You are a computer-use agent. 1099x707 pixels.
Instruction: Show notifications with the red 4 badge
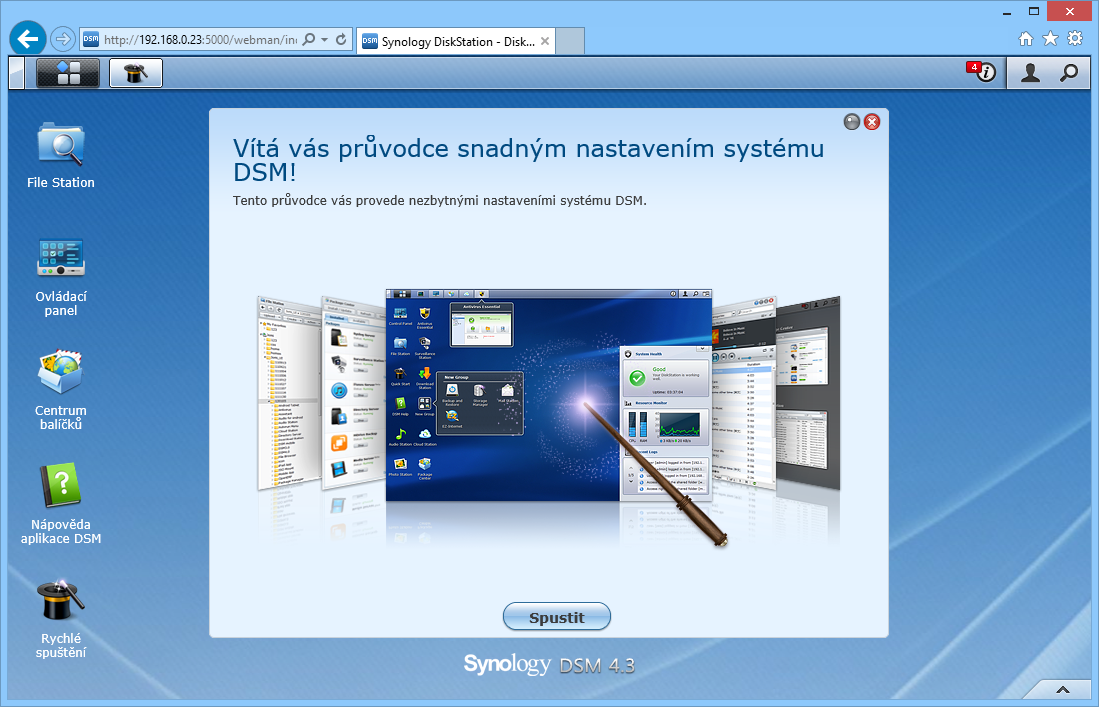(x=982, y=72)
